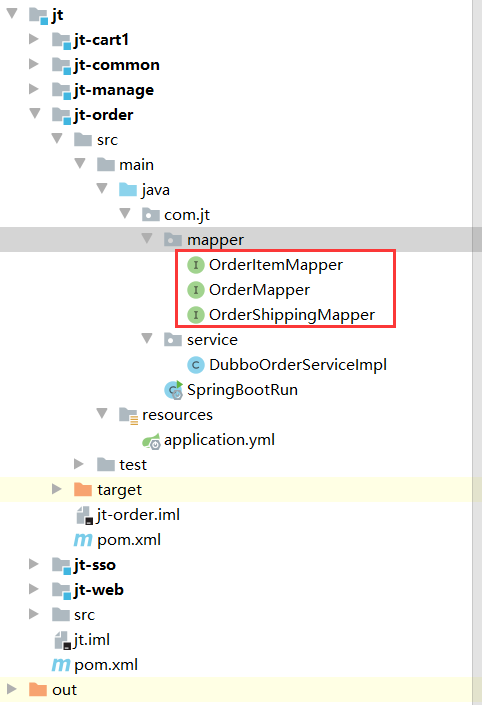This screenshot has width=482, height=705.
Task: Collapse the resources folder arrow
Action: pyautogui.click(x=103, y=413)
